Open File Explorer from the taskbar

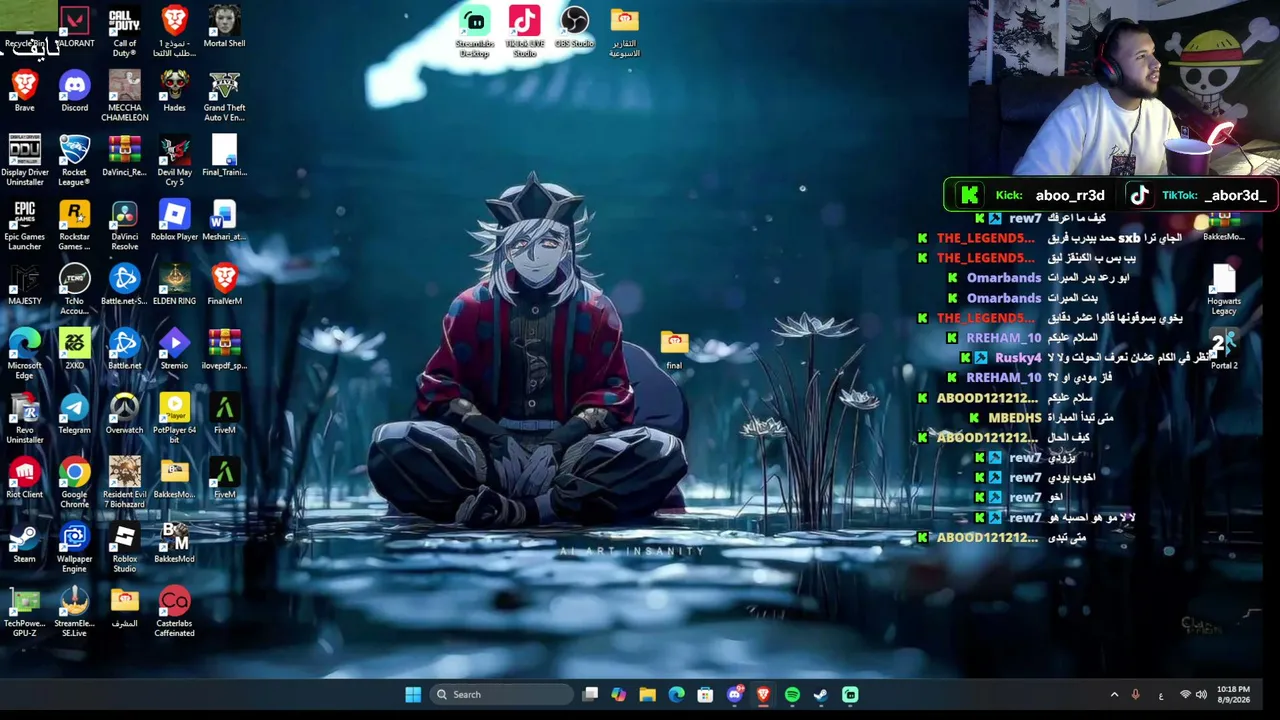(648, 695)
